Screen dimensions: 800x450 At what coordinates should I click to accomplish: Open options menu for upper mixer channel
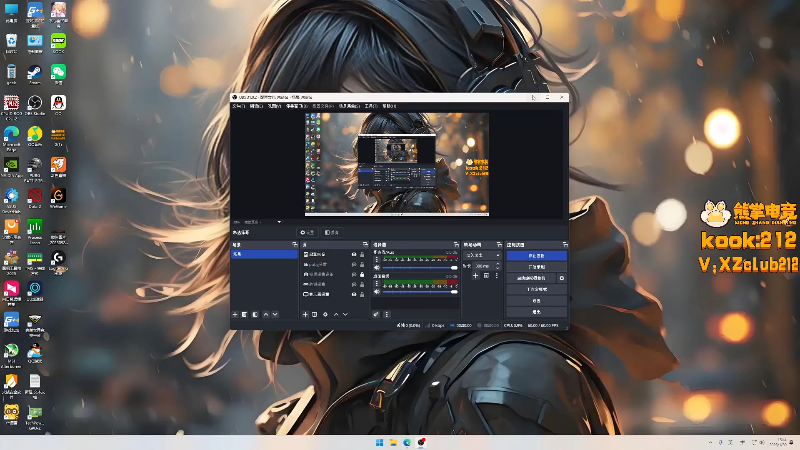pyautogui.click(x=377, y=260)
